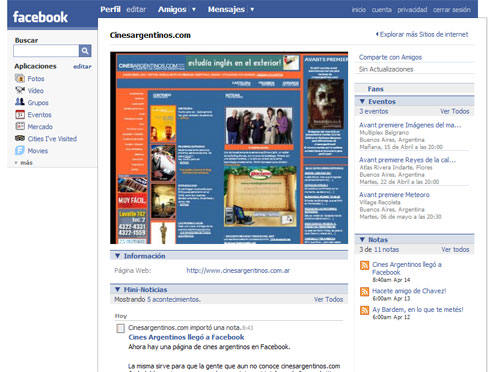Open the Grupos people icon
Screen dimensions: 490x372
(x=20, y=102)
